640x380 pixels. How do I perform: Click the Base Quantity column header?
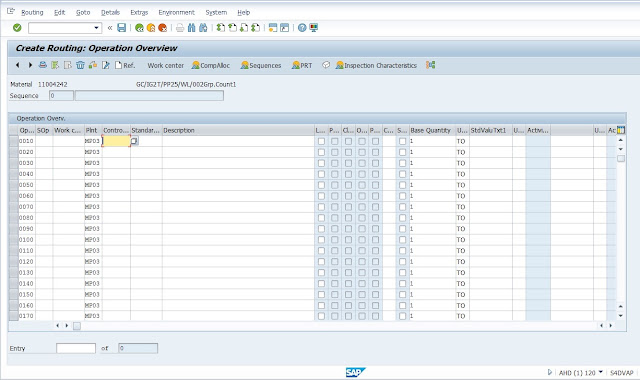432,130
